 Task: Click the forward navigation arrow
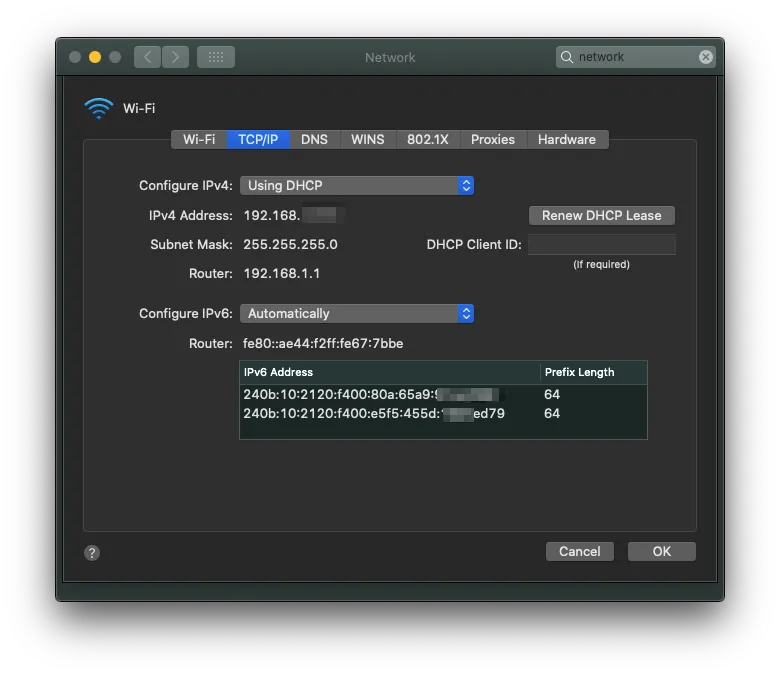point(175,57)
